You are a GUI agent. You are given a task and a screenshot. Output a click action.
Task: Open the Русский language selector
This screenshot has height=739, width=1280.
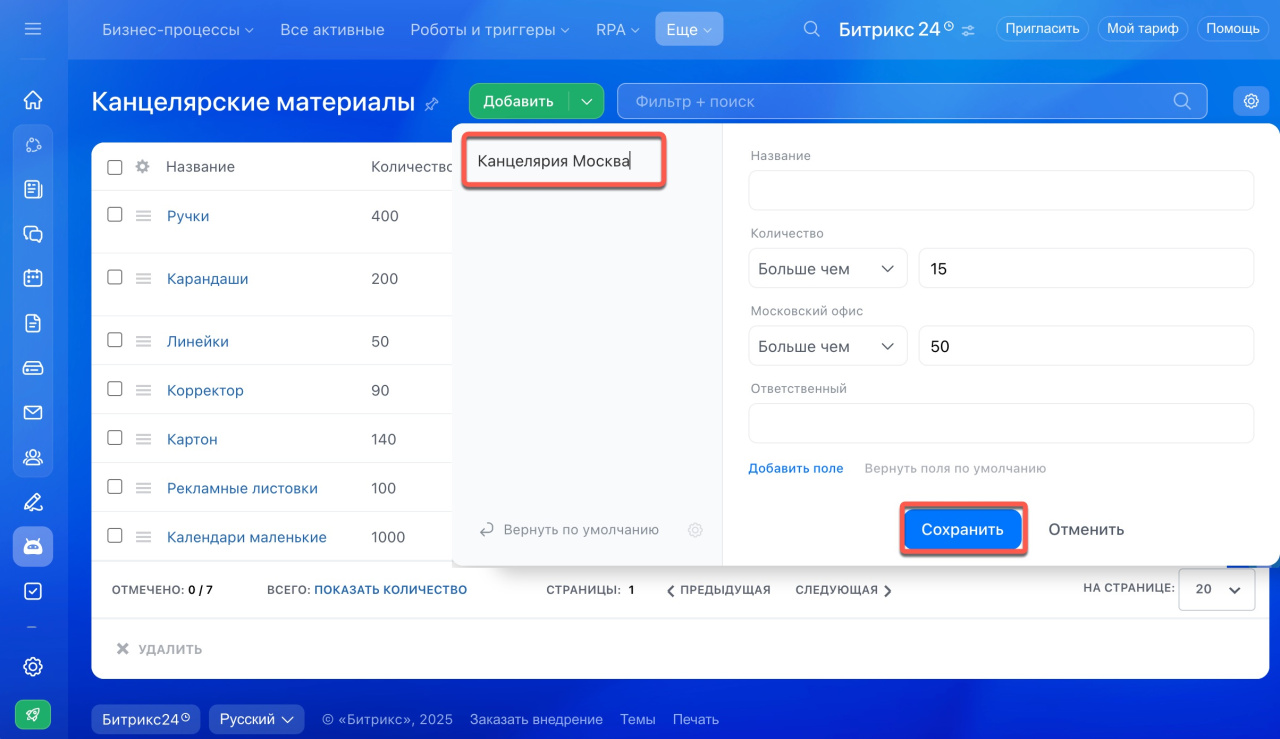[256, 719]
